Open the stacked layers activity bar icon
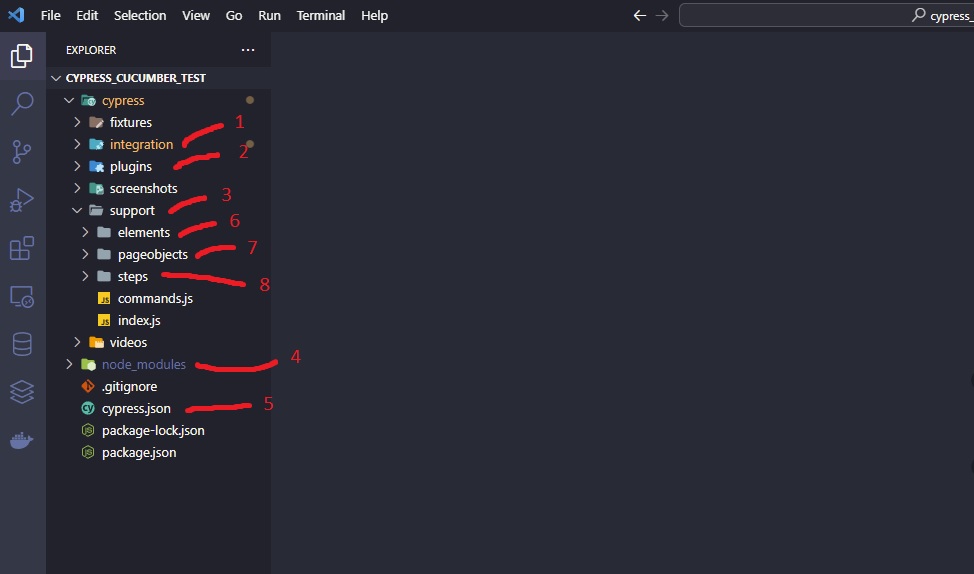Viewport: 974px width, 574px height. [x=22, y=392]
